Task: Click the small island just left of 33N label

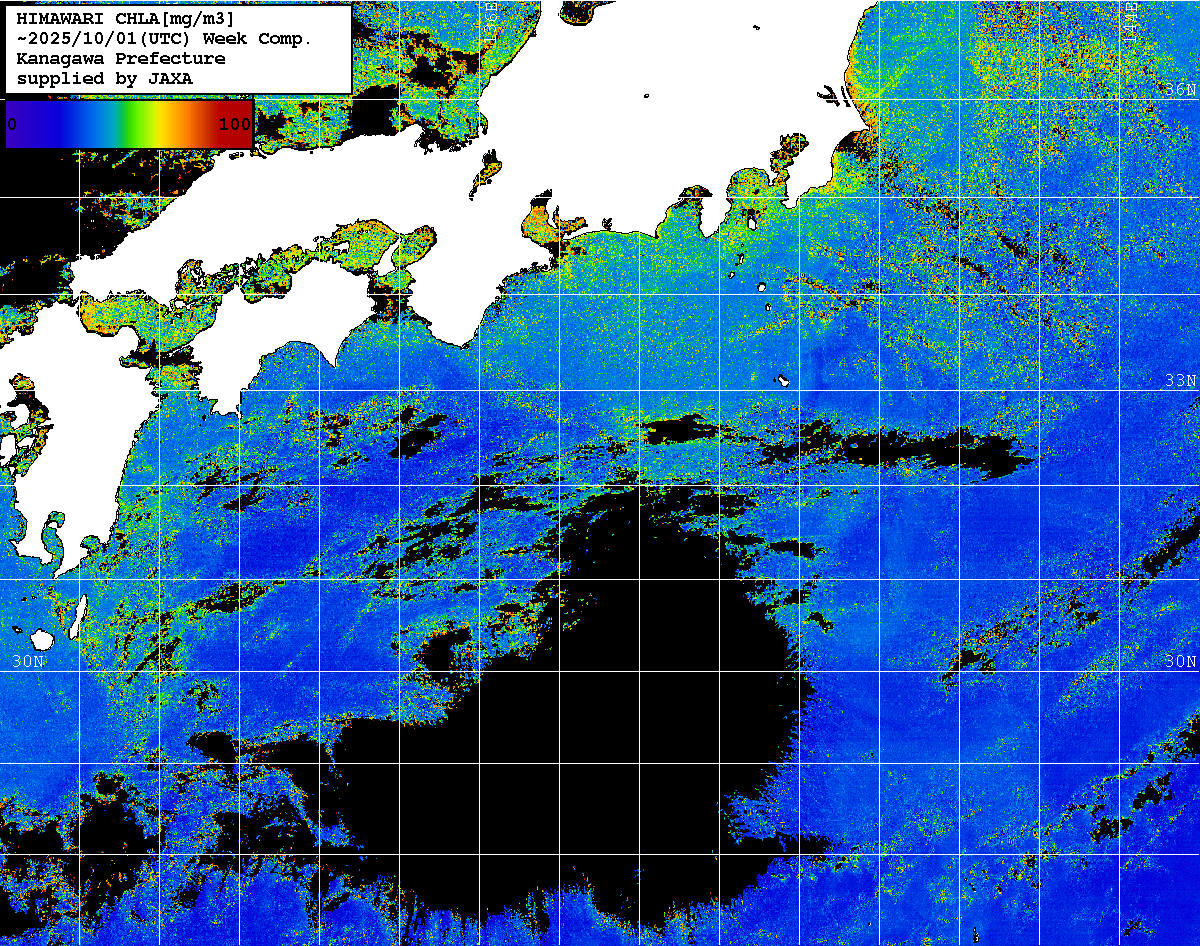Action: [x=783, y=380]
